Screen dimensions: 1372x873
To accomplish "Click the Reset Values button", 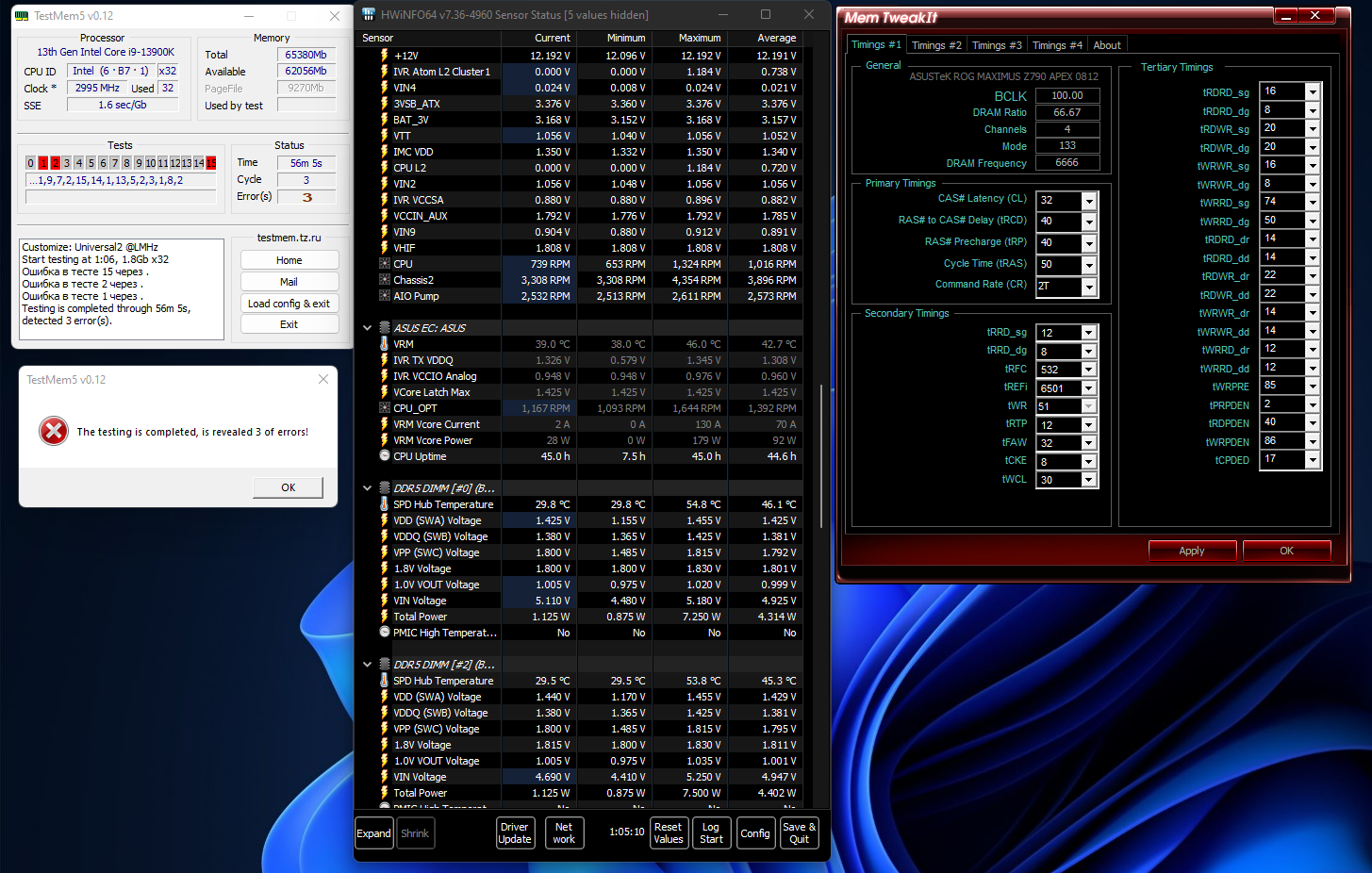I will point(669,833).
